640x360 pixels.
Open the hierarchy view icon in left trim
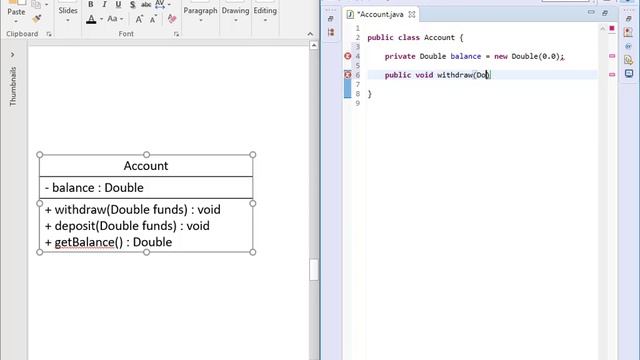click(x=331, y=32)
